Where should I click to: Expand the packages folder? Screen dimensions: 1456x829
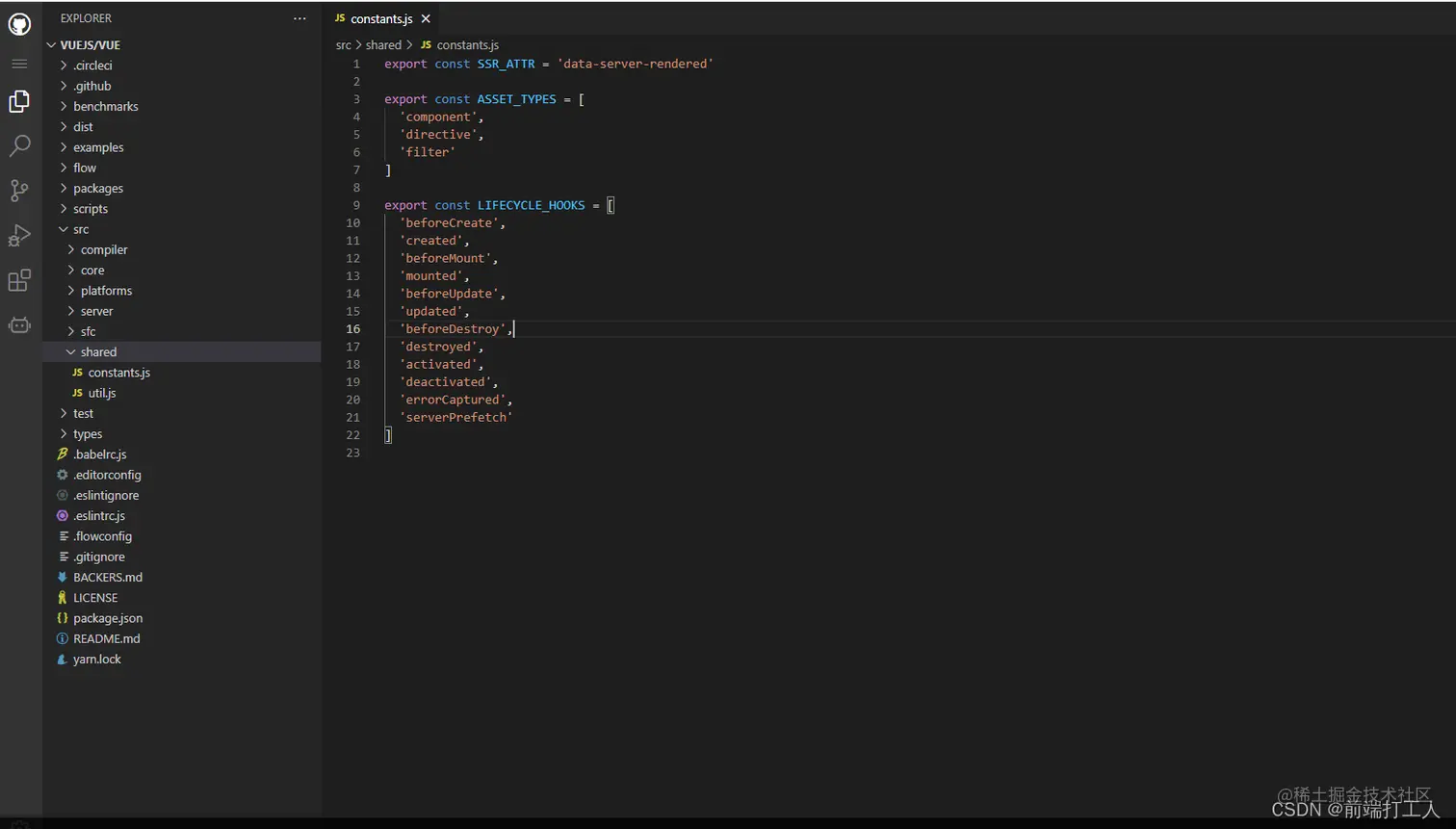click(181, 189)
